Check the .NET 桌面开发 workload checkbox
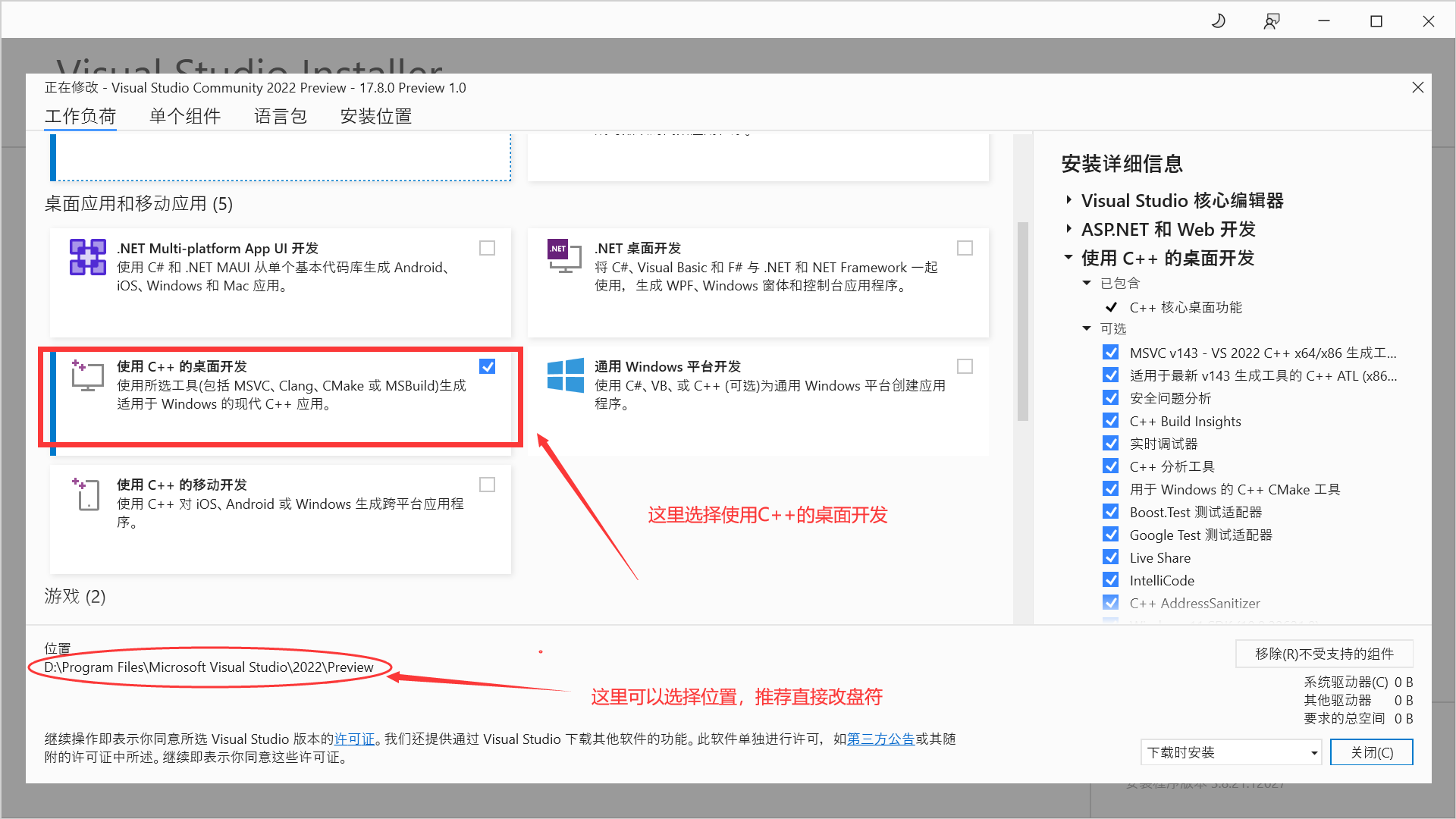The image size is (1456, 819). pos(965,248)
